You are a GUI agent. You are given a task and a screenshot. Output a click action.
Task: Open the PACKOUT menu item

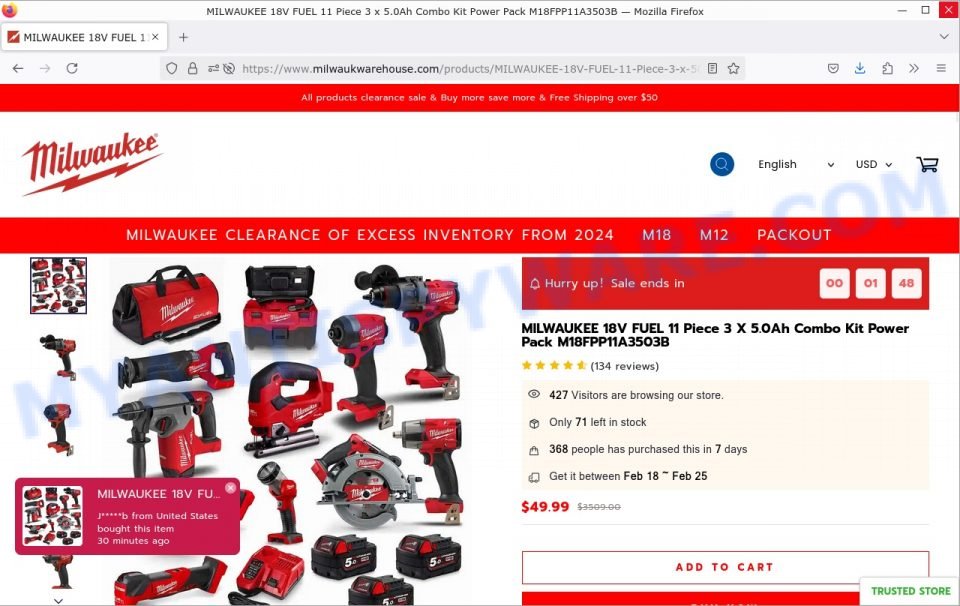[x=794, y=235]
